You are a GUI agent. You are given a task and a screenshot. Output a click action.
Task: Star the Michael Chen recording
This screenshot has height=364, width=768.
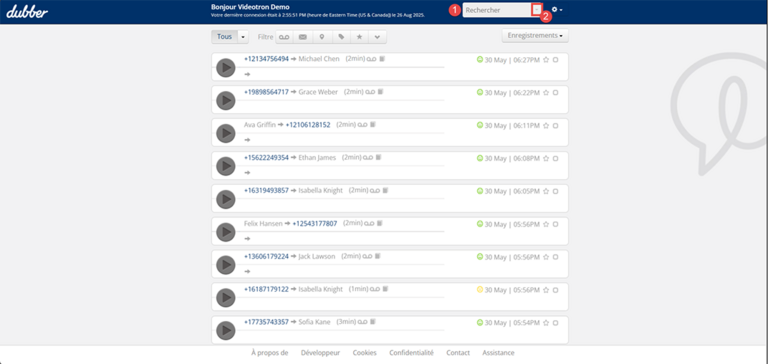[x=546, y=60]
